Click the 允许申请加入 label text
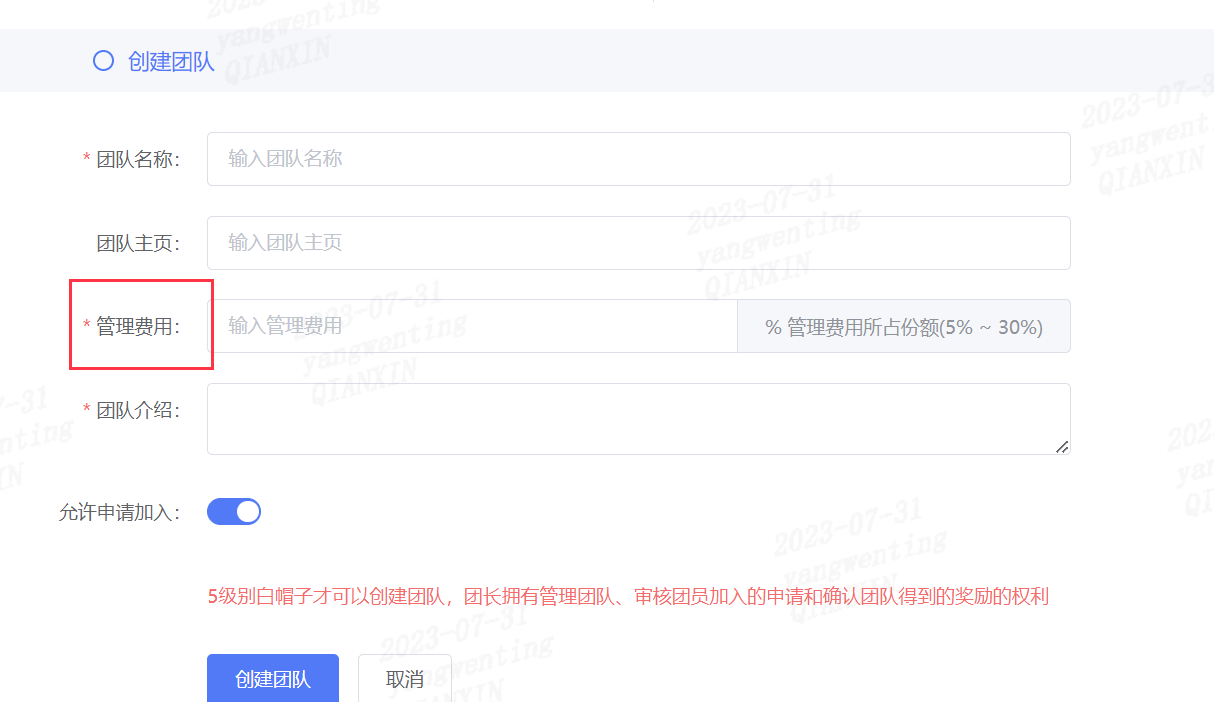 [119, 513]
